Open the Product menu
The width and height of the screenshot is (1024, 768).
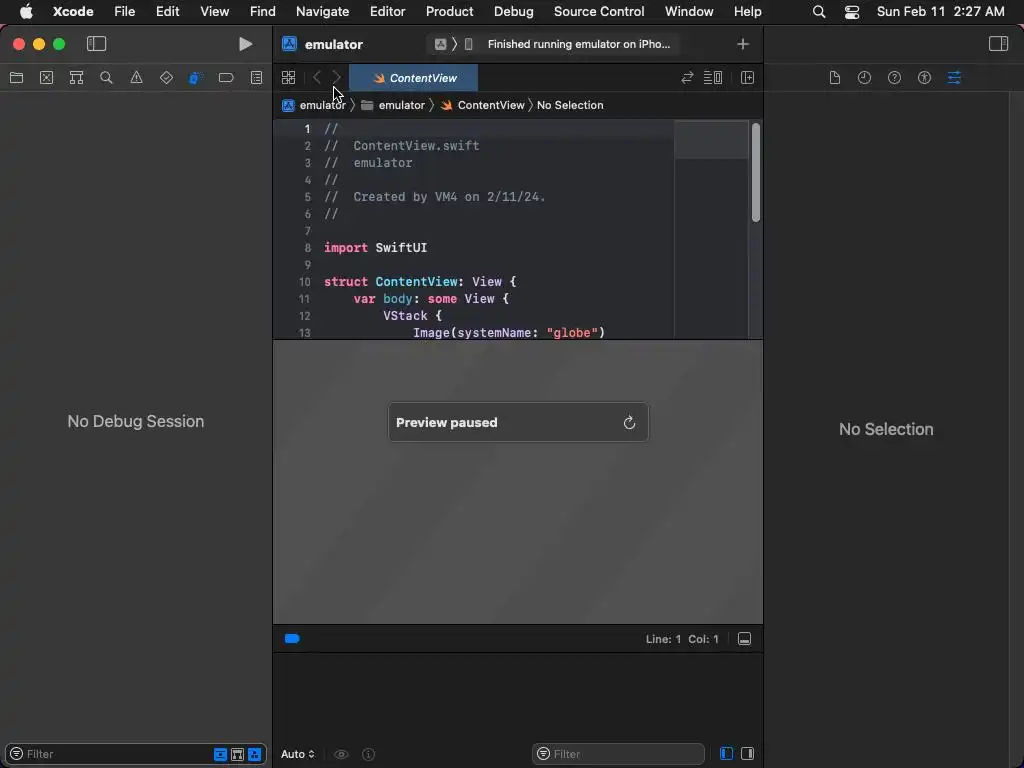coord(449,11)
